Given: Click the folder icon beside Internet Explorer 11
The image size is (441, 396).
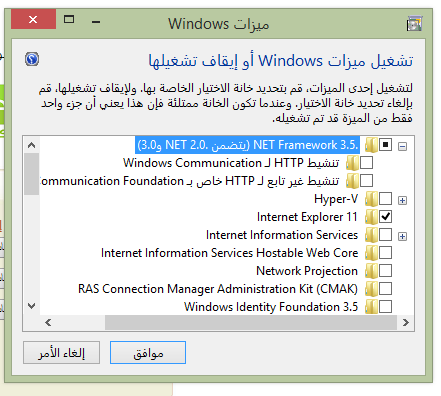Looking at the screenshot, I should [x=371, y=217].
